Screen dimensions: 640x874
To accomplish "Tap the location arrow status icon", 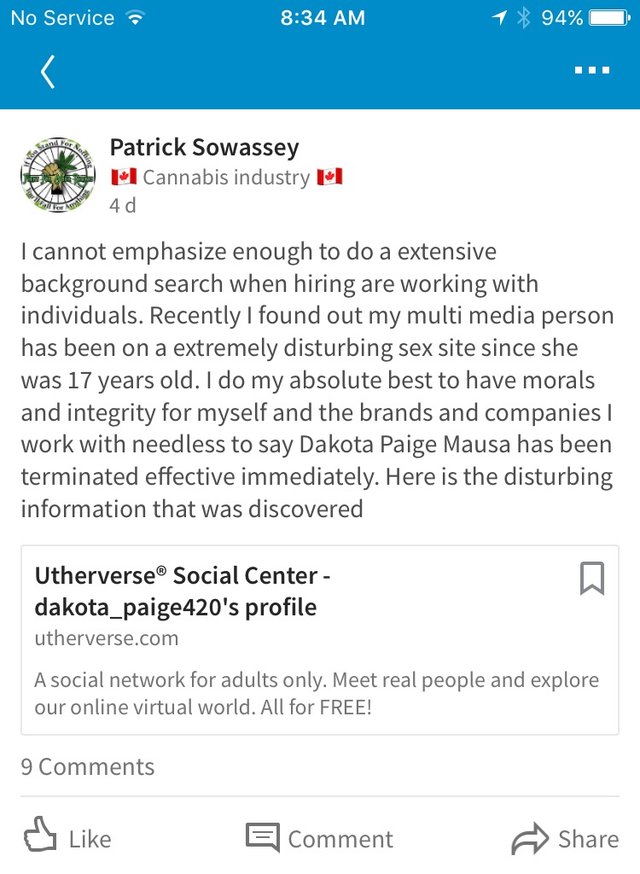I will pyautogui.click(x=498, y=18).
